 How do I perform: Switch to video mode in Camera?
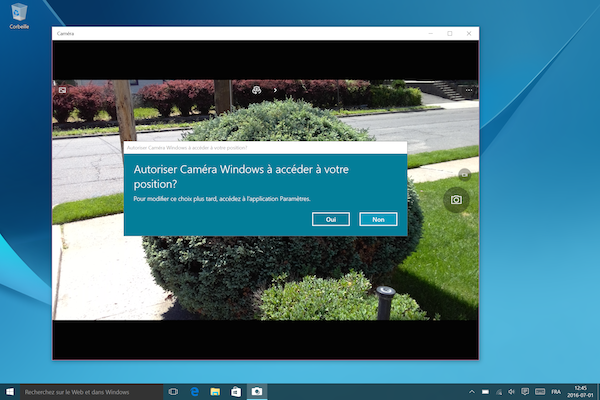click(x=465, y=175)
